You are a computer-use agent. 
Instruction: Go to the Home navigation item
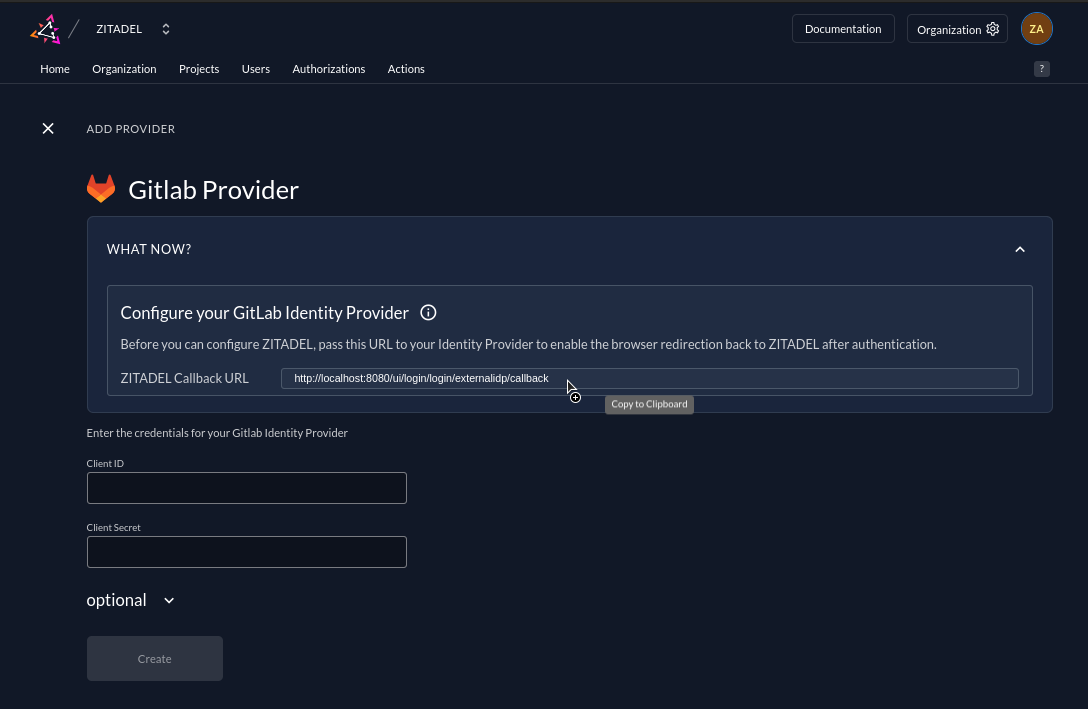pyautogui.click(x=54, y=69)
